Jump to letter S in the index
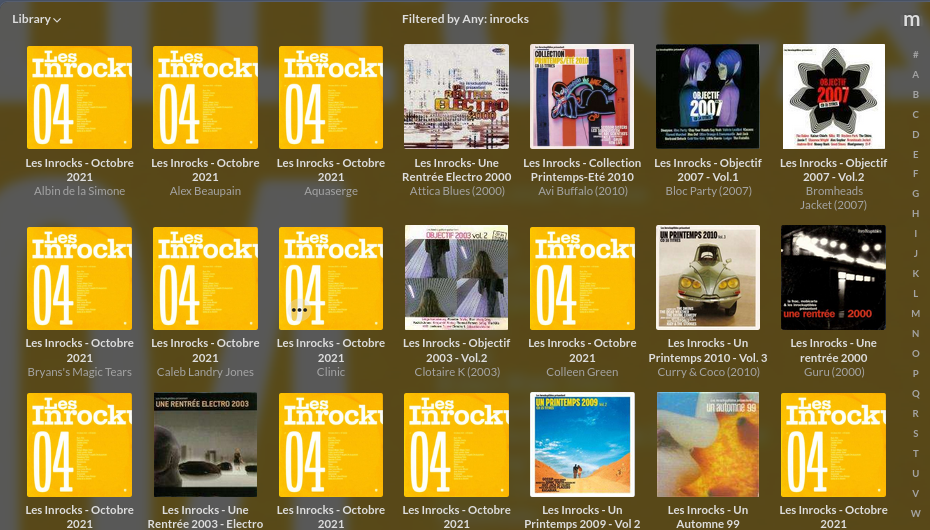Screen dimensions: 930x530 coord(916,433)
